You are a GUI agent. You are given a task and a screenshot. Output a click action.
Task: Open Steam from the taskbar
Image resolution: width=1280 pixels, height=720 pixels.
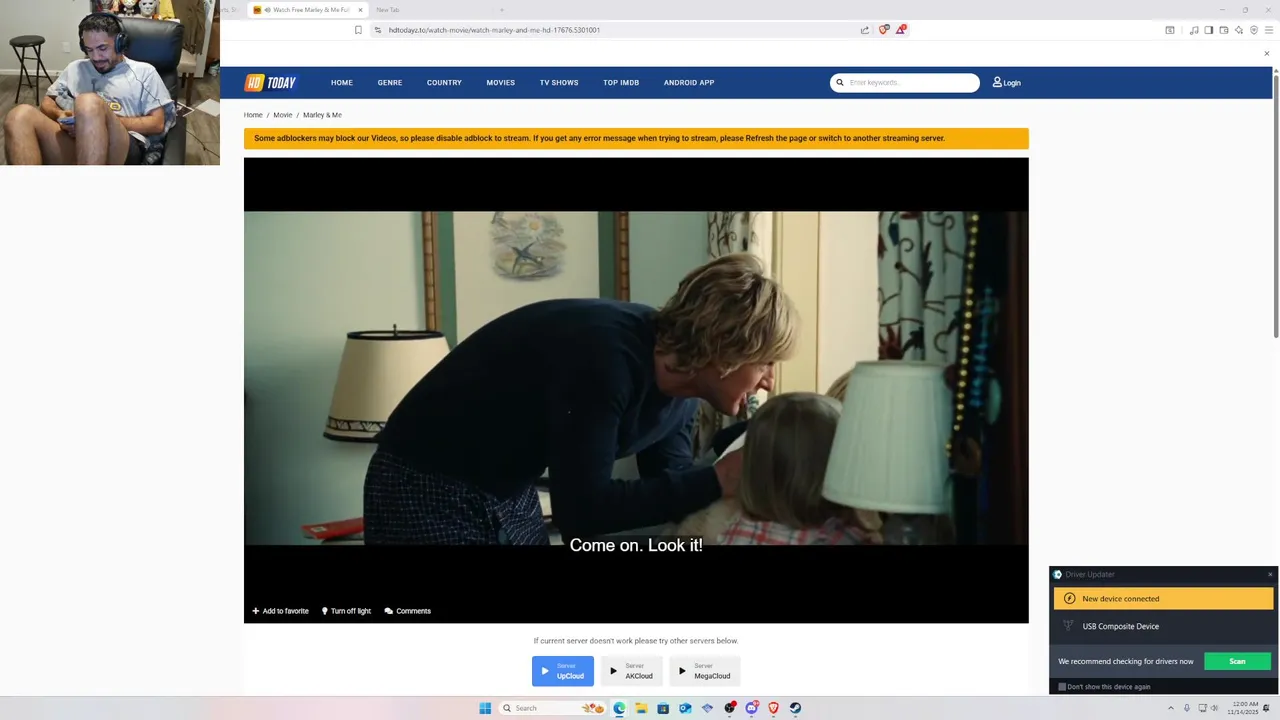tap(795, 708)
